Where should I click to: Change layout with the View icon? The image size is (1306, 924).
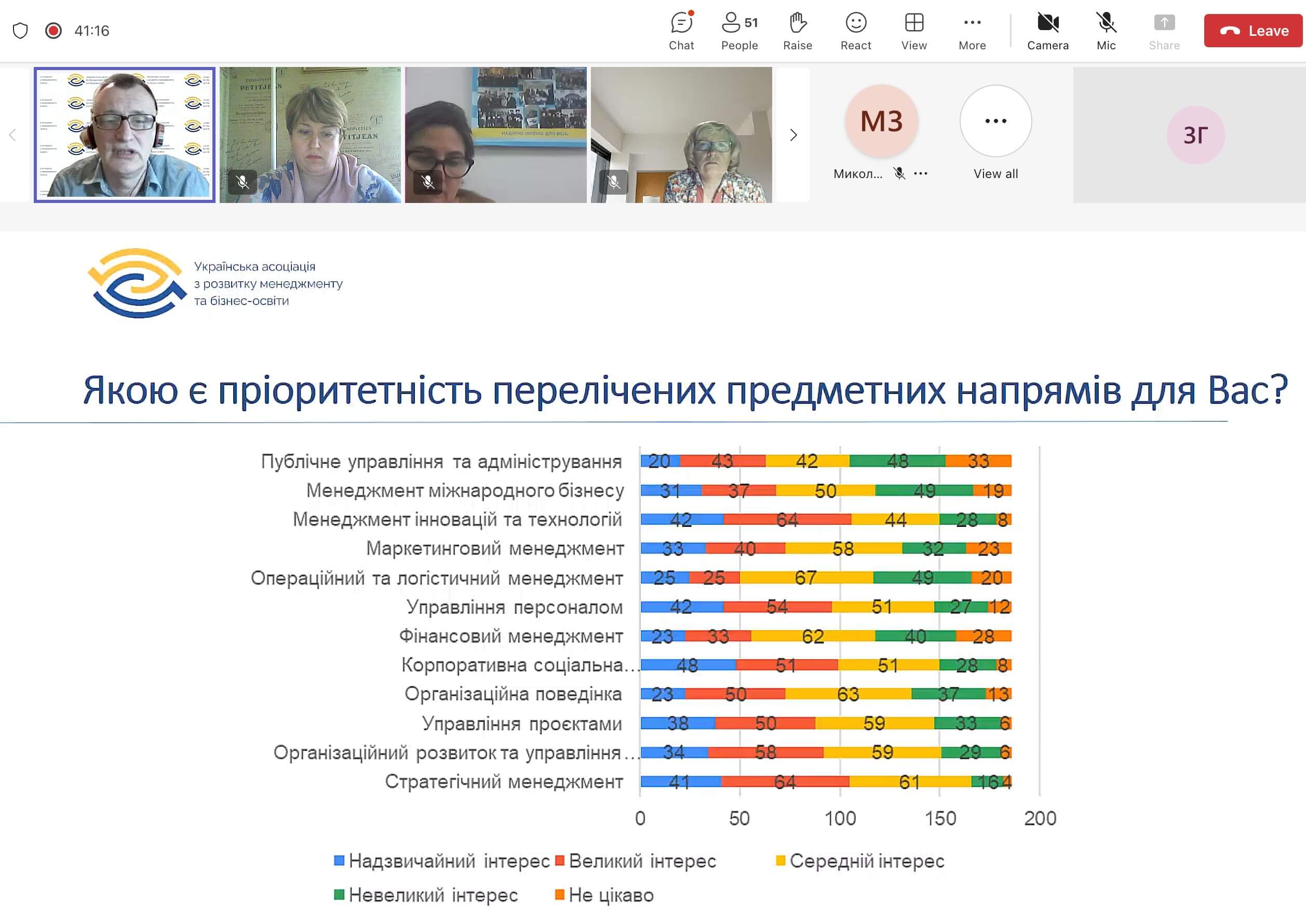913,31
